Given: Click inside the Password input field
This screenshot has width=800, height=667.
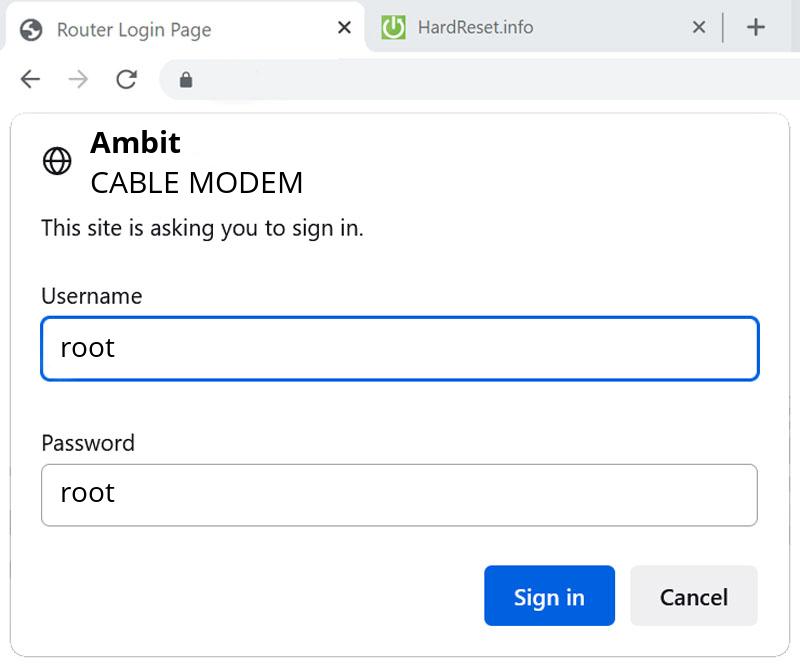Looking at the screenshot, I should pyautogui.click(x=400, y=494).
